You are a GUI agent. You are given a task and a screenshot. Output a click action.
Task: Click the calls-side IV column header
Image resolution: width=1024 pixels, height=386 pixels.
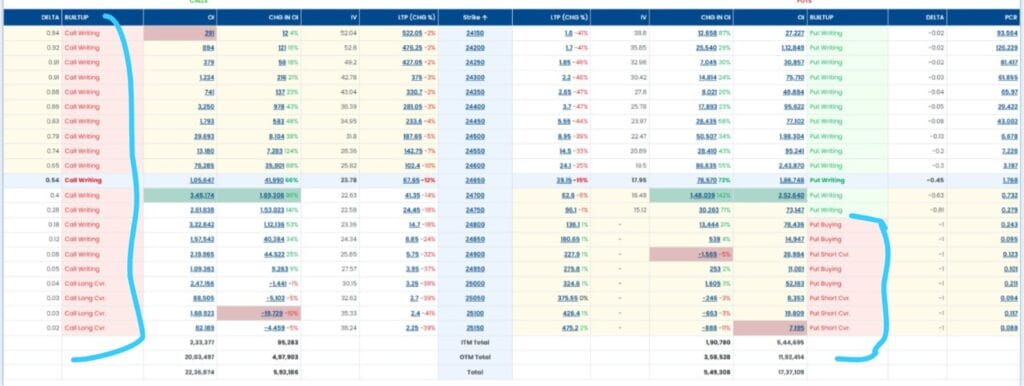tap(353, 18)
